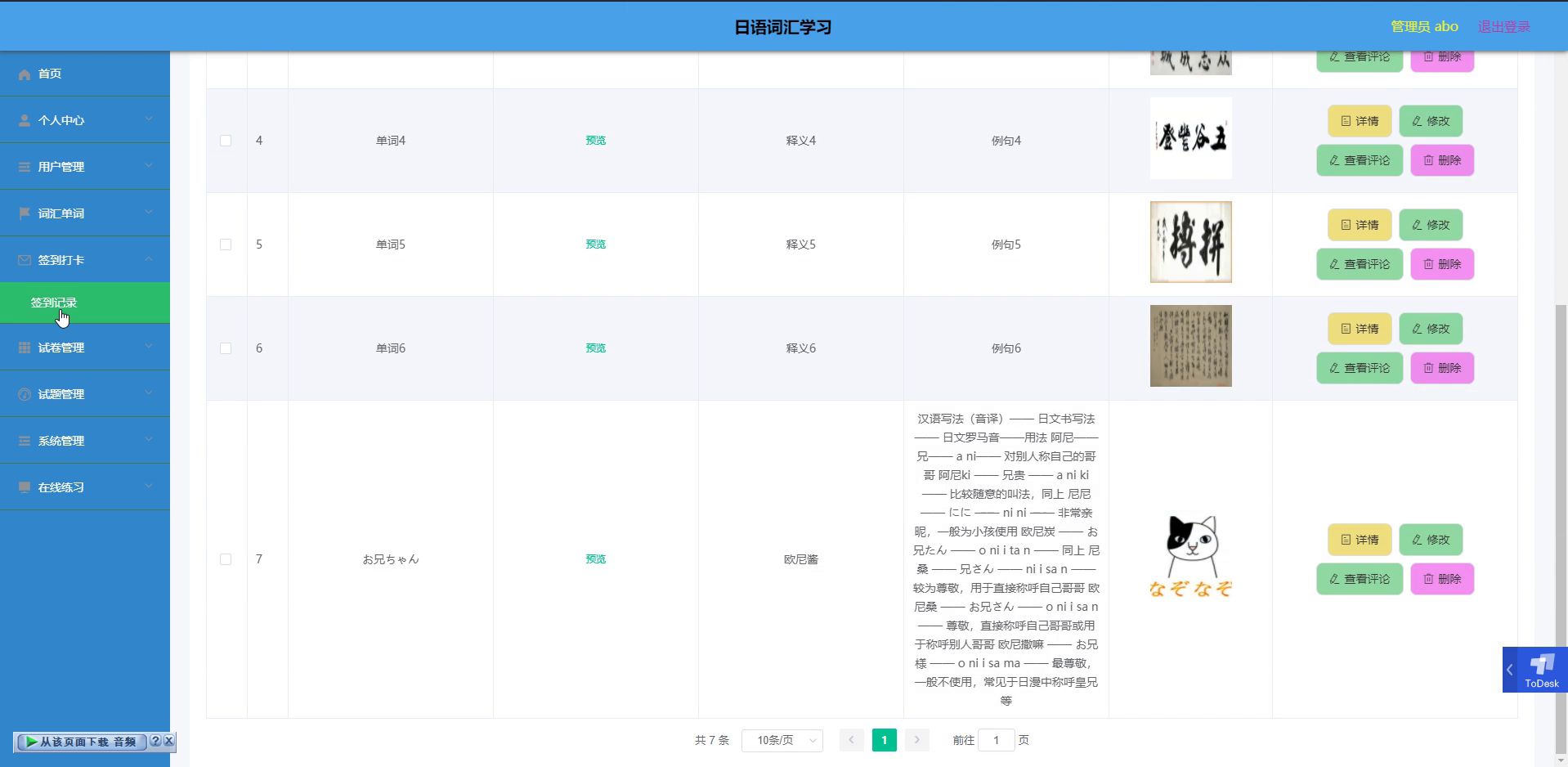This screenshot has height=767, width=1568.
Task: Check the checkbox for row 4
Action: click(226, 141)
